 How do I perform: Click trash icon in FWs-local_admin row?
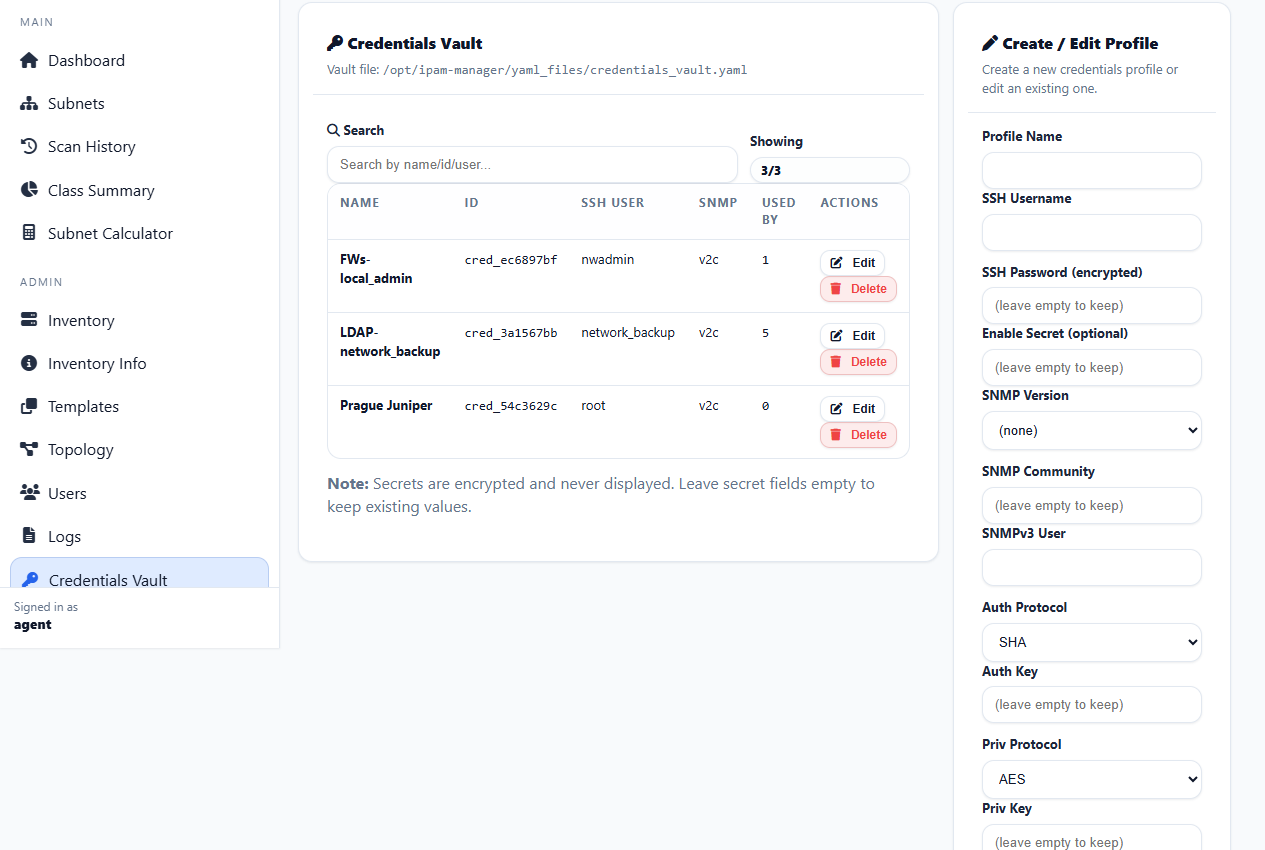(836, 289)
